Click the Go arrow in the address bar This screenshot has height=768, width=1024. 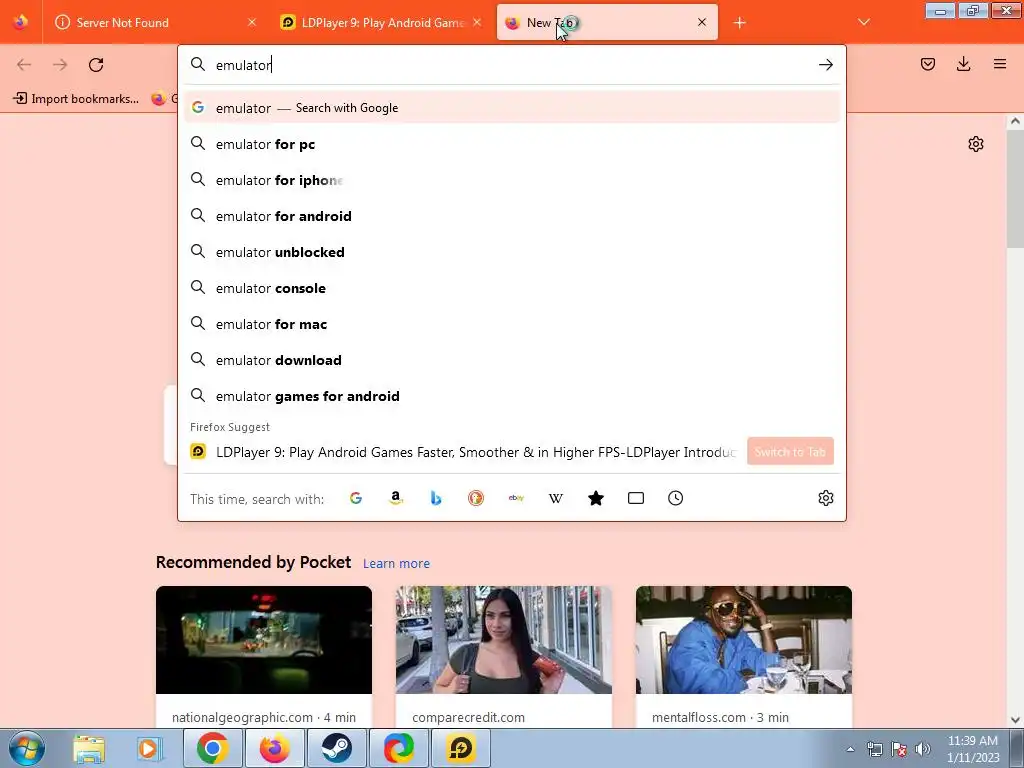(825, 65)
